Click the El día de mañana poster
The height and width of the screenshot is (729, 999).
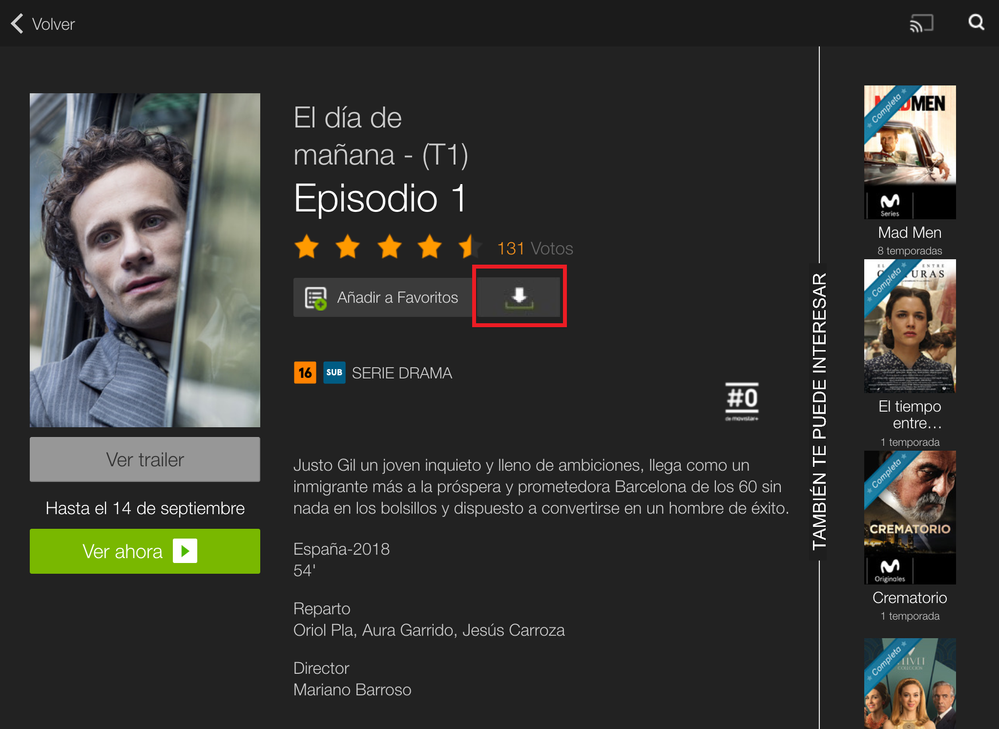pos(145,260)
